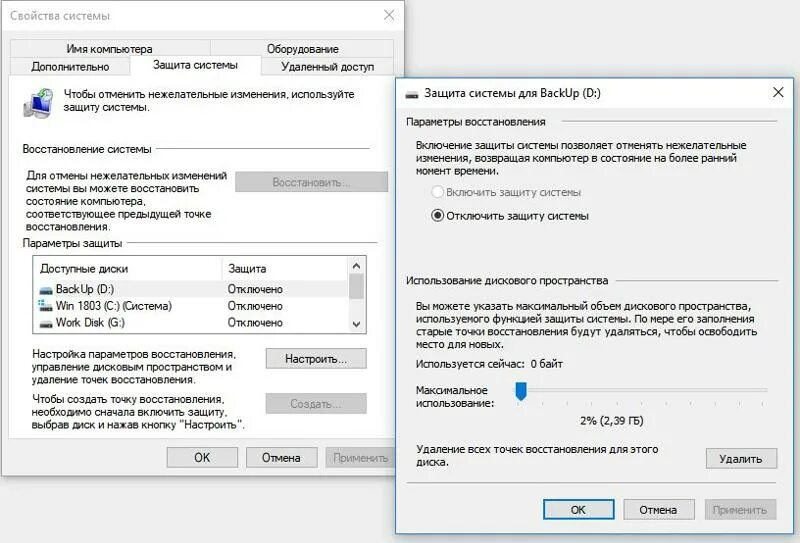Screen dimensions: 800x543
Task: Open the 'Удаленный доступ' tab
Action: [327, 66]
